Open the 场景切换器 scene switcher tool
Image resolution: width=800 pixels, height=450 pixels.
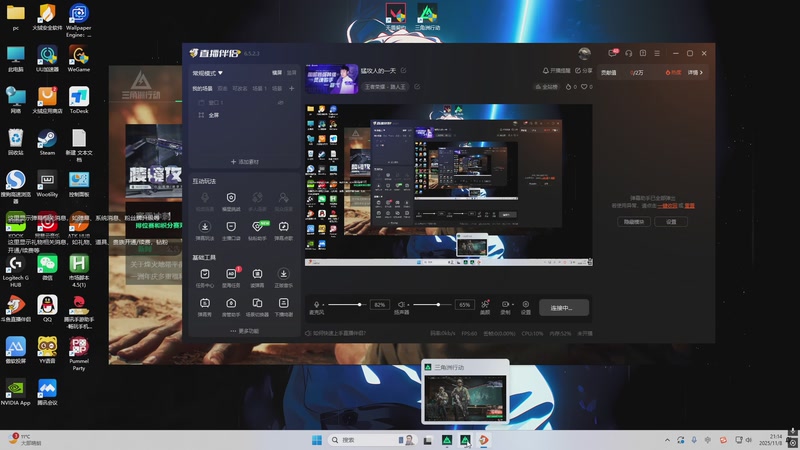pos(257,307)
